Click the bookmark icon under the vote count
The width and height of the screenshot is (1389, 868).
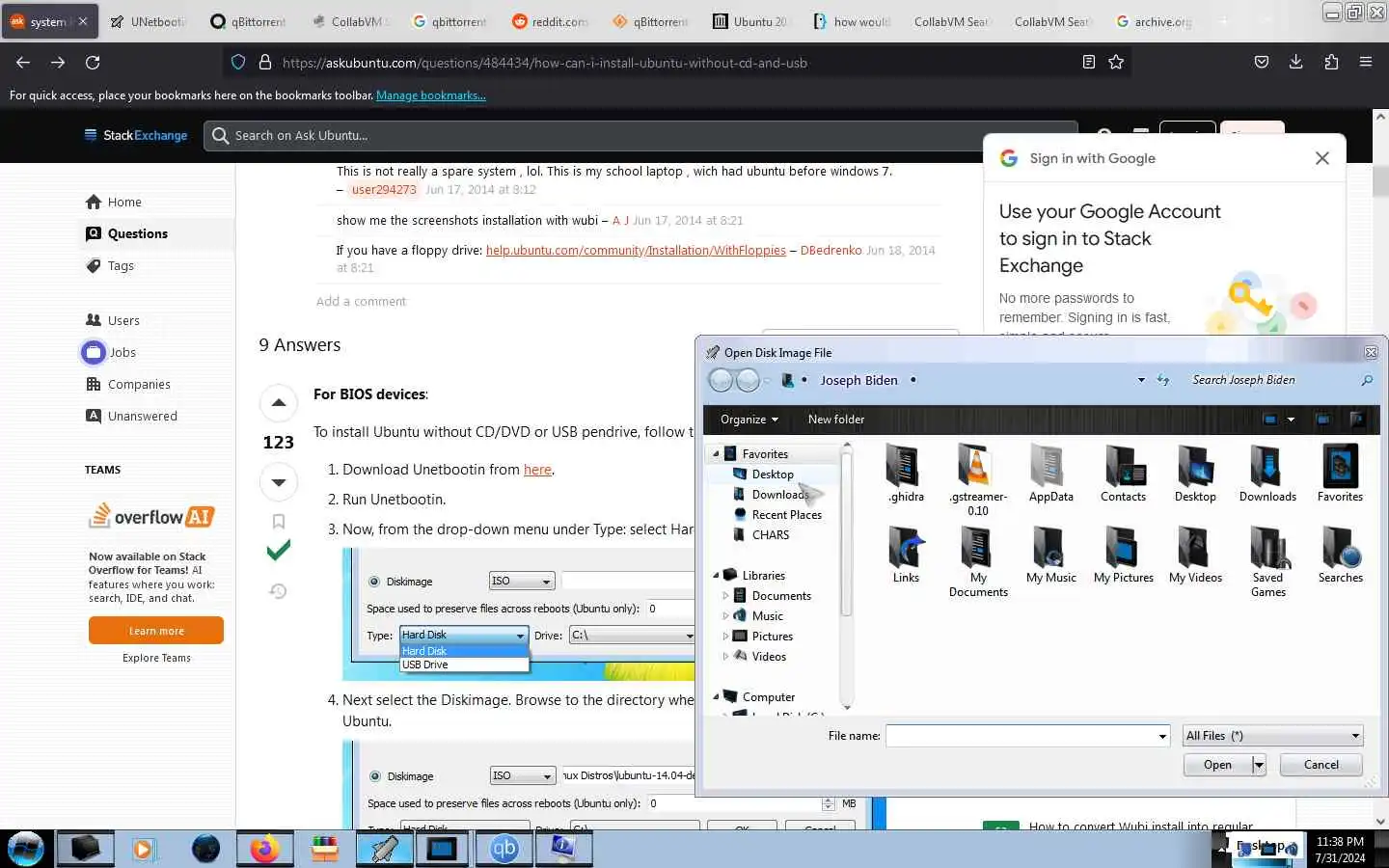[x=279, y=522]
